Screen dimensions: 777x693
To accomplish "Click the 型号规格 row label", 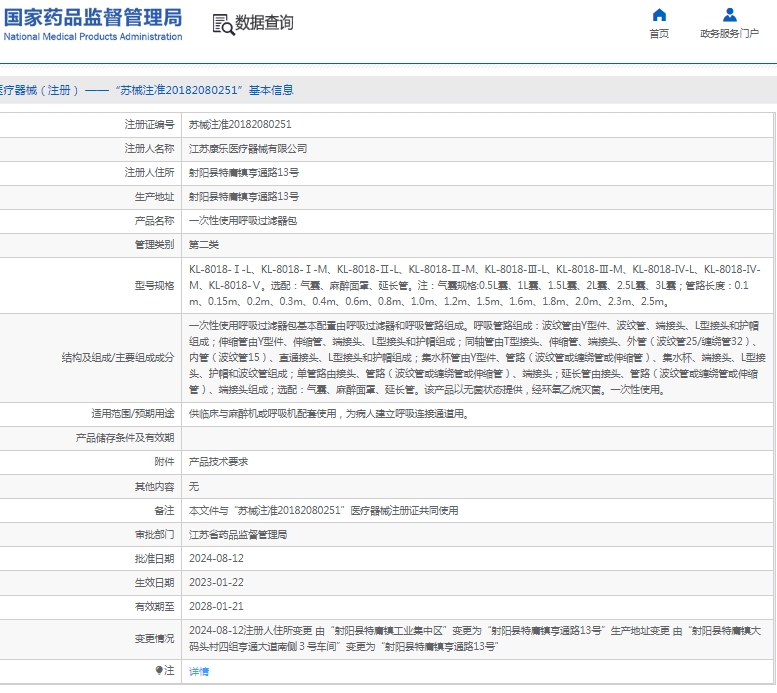I will [154, 285].
